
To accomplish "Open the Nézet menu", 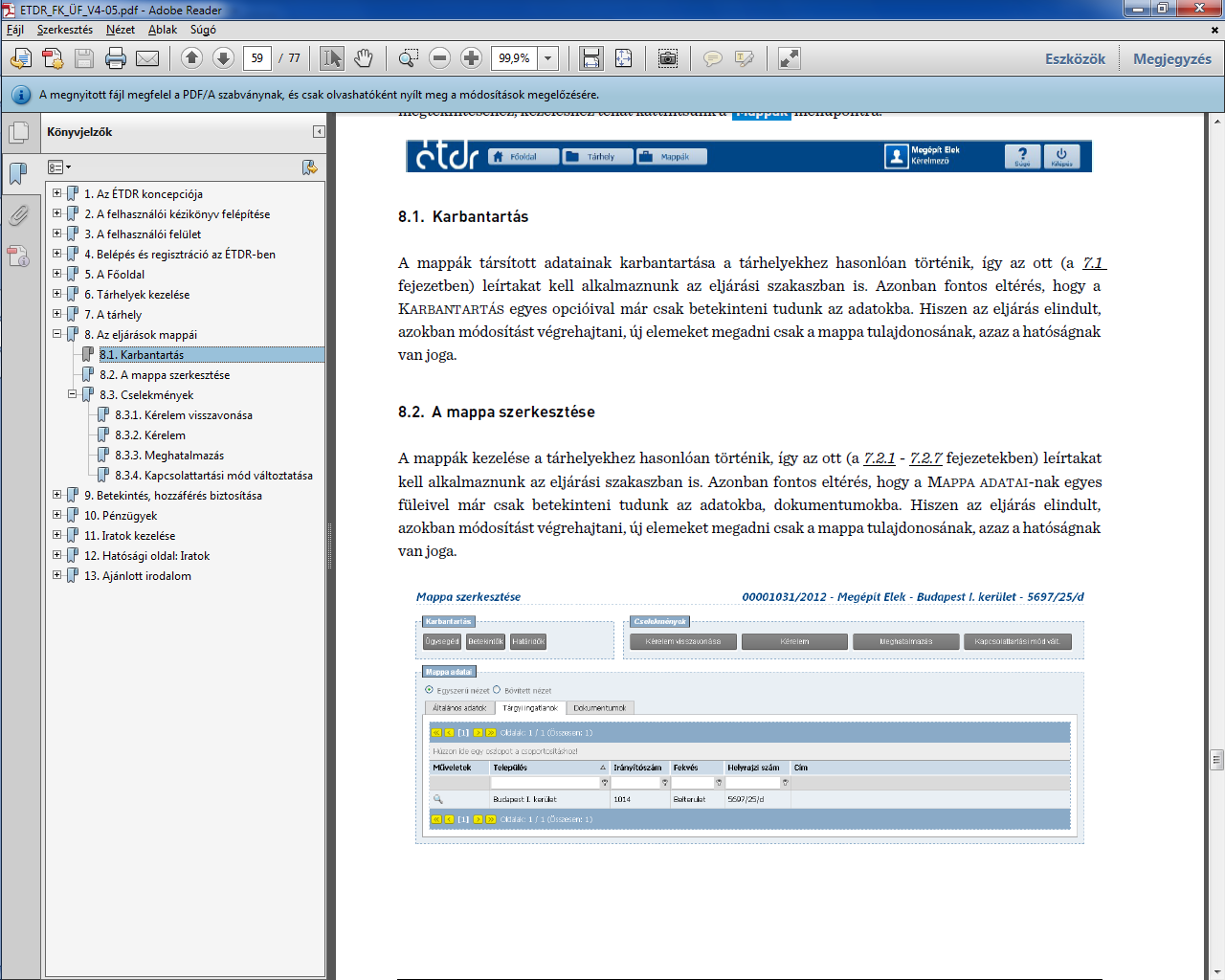I will 121,30.
